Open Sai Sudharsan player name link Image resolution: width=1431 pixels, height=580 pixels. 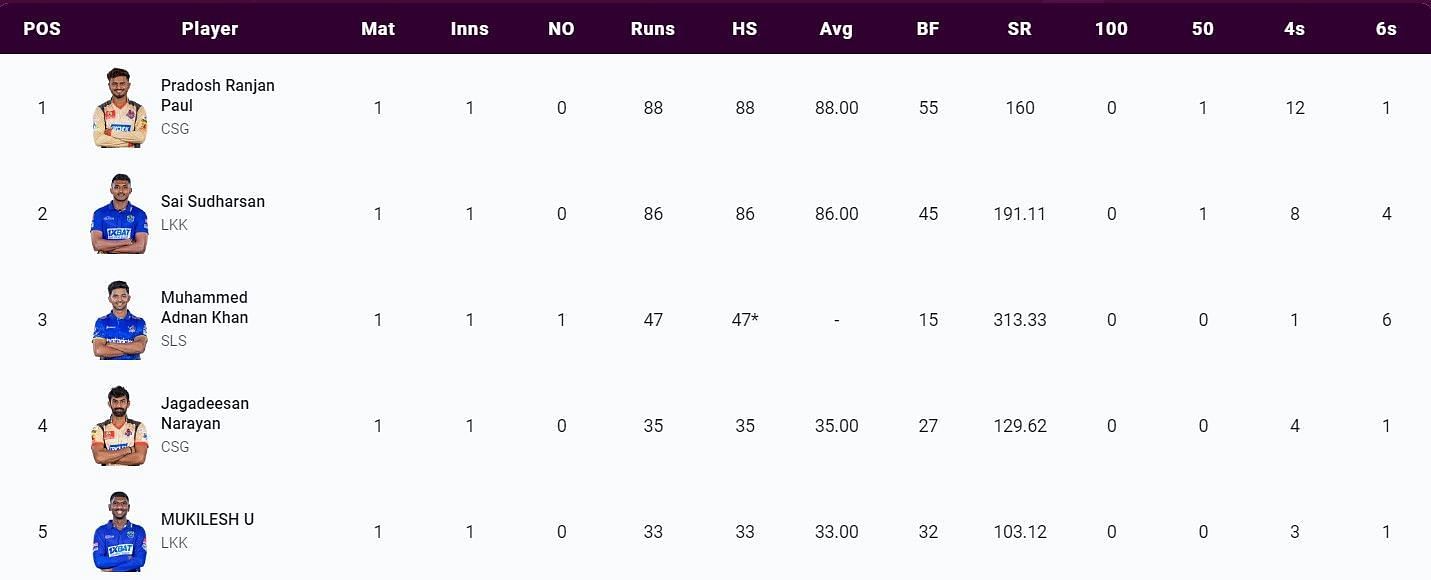213,202
